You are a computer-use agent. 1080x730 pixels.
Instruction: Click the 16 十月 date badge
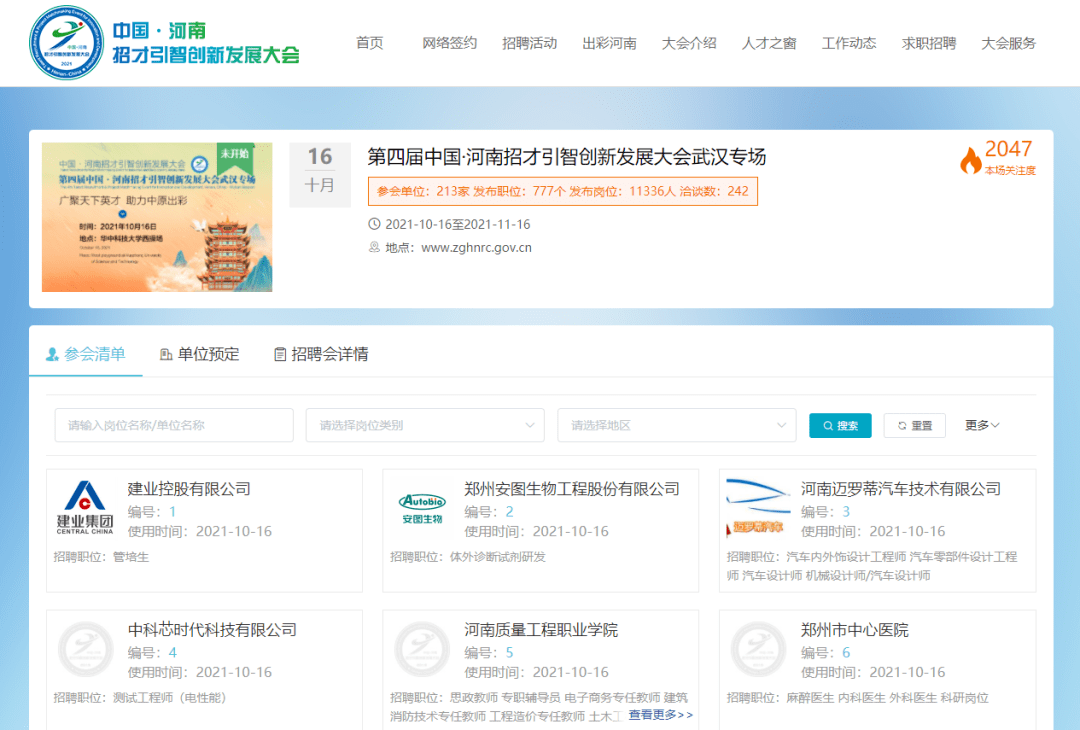[x=320, y=174]
